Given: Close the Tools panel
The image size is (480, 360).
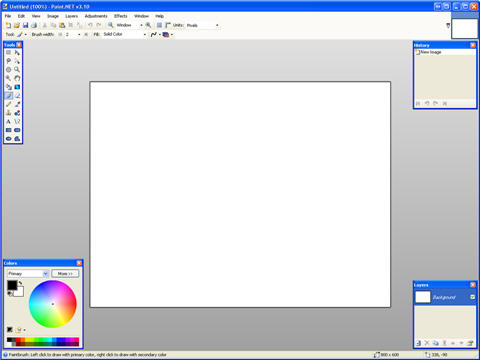Looking at the screenshot, I should click(x=19, y=45).
